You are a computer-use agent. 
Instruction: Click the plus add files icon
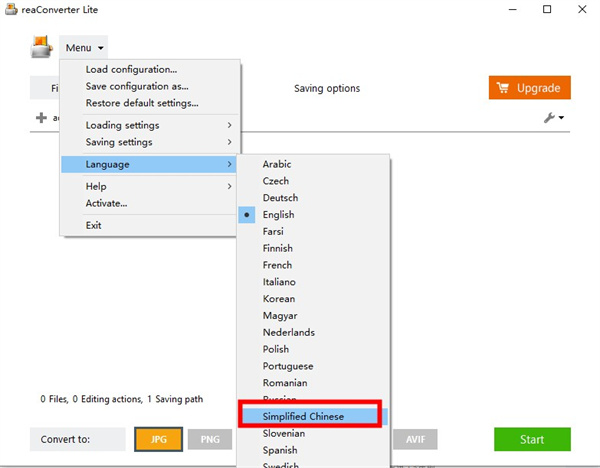(x=41, y=118)
